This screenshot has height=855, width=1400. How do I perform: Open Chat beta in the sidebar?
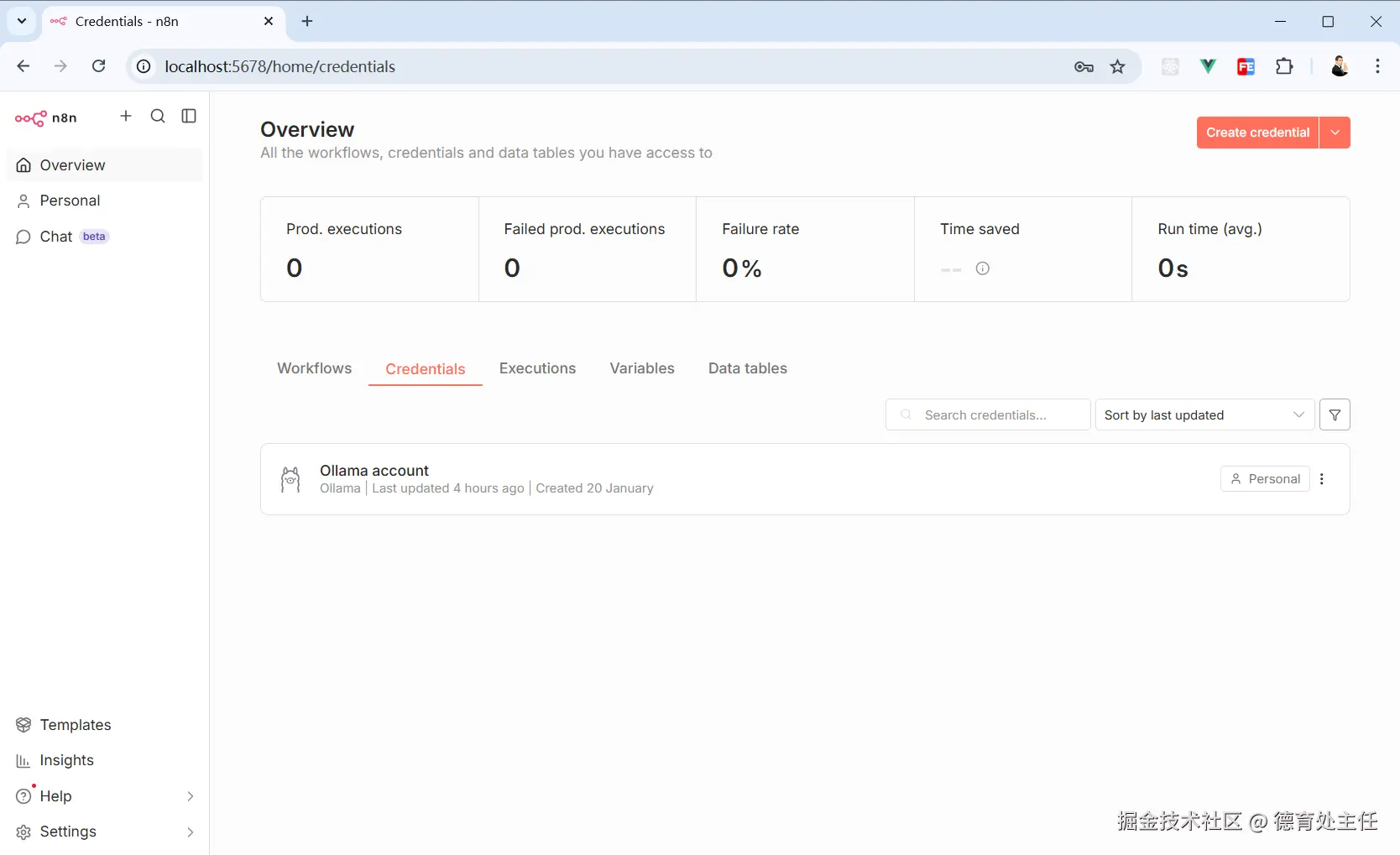[105, 237]
